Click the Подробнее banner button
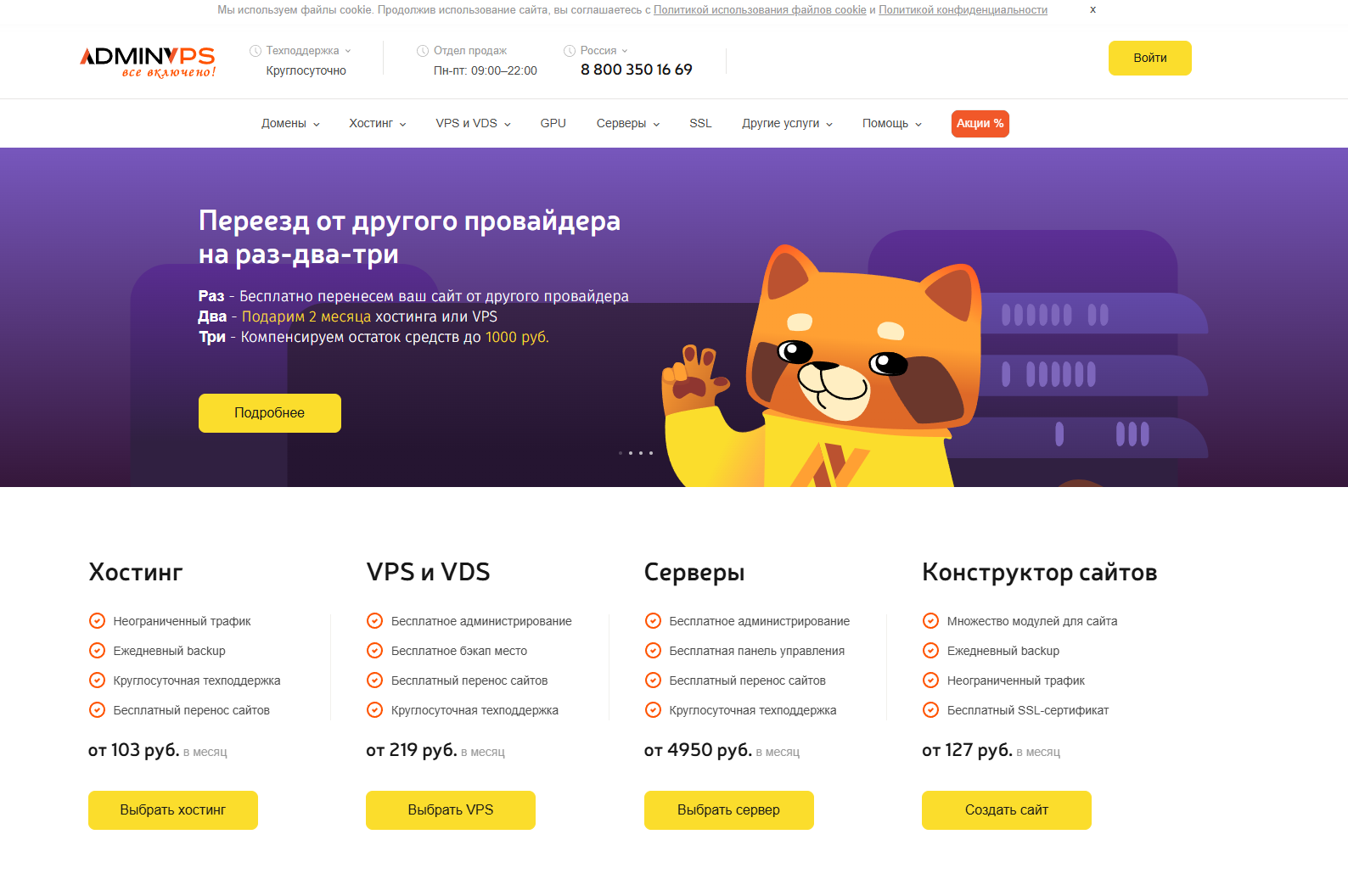 click(x=270, y=413)
